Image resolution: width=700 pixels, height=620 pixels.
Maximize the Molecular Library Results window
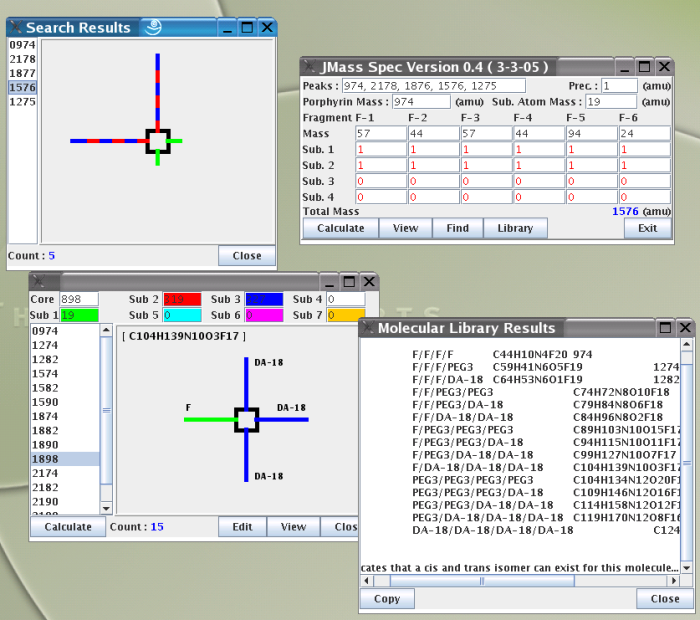coord(665,328)
